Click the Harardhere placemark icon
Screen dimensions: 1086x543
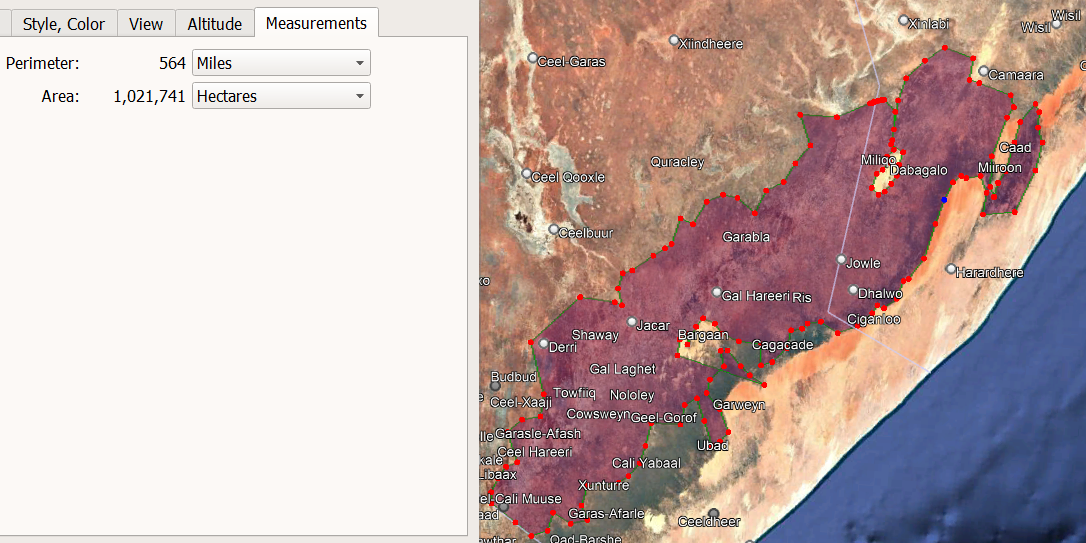(951, 270)
